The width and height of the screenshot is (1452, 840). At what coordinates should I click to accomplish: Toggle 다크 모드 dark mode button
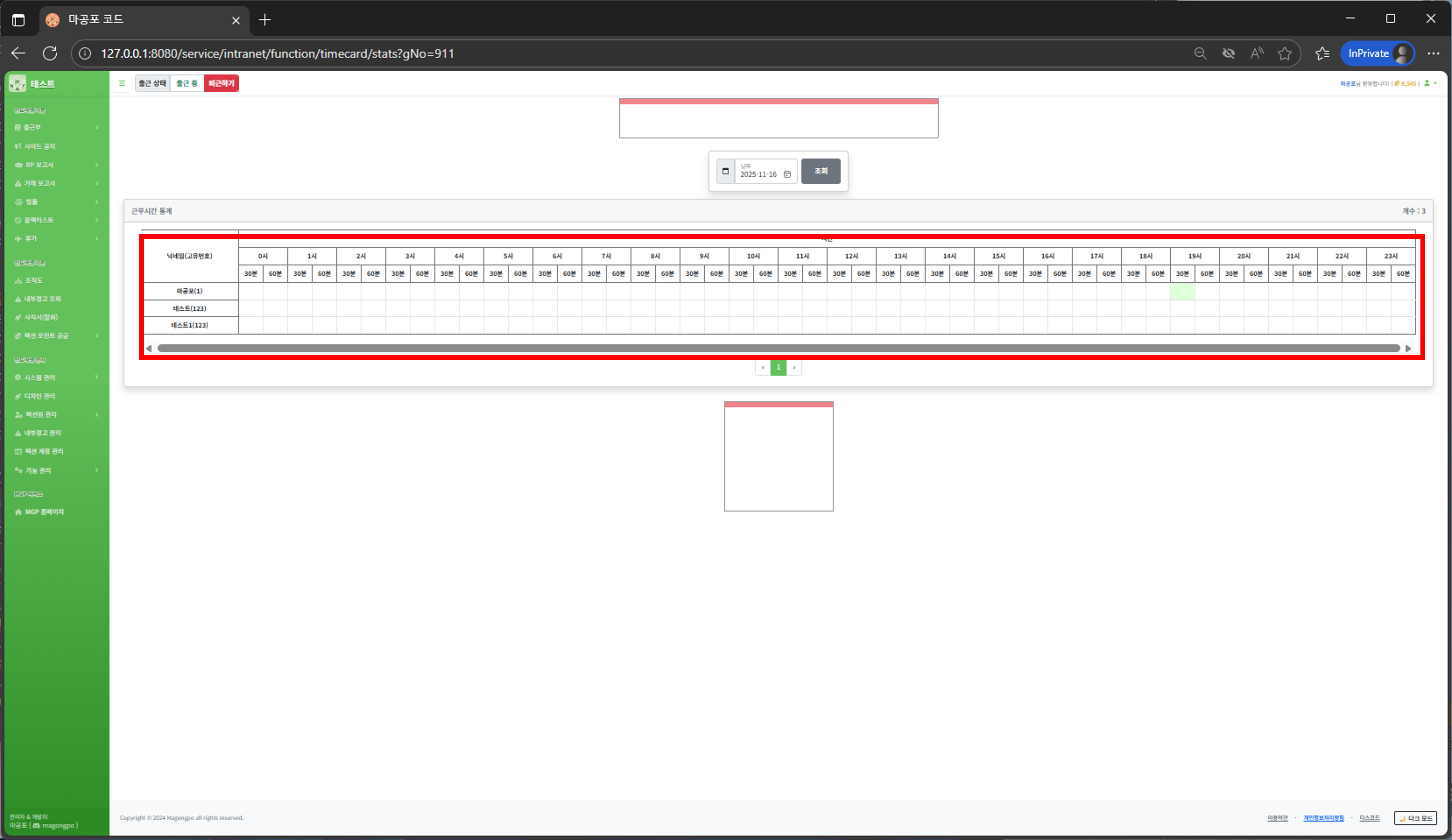click(x=1415, y=818)
